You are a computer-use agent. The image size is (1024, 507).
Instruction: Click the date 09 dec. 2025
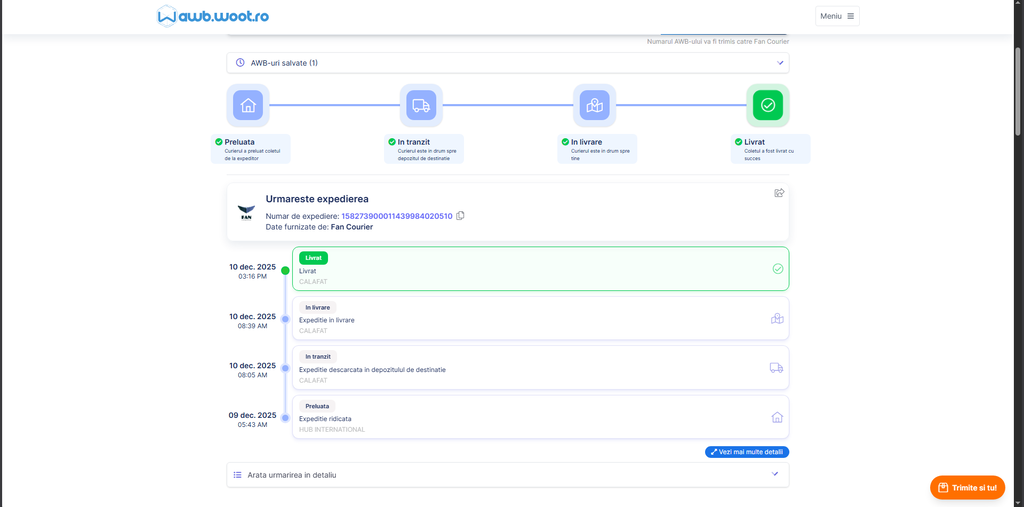tap(252, 415)
